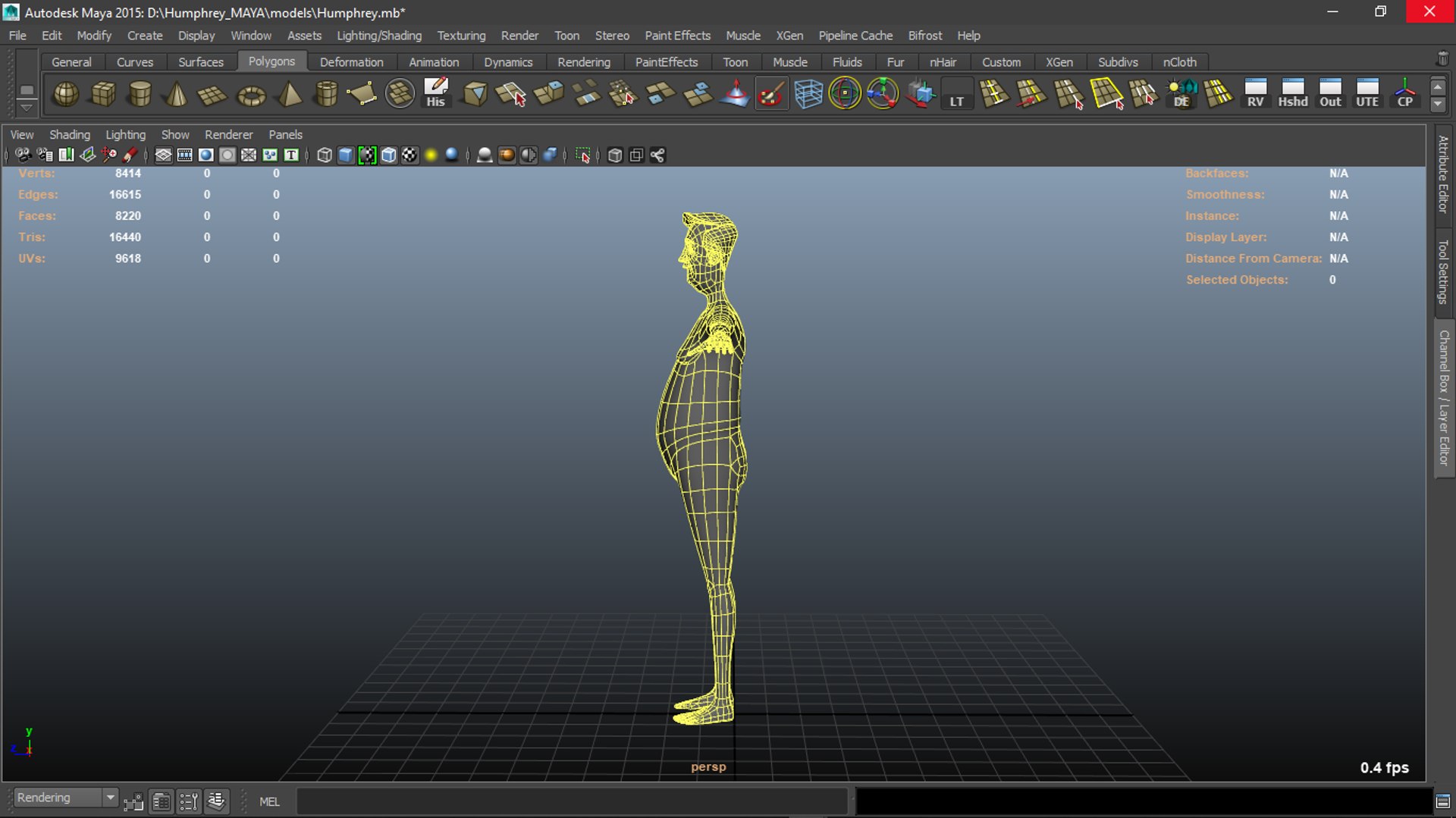This screenshot has height=818, width=1456.
Task: Toggle textured display checker icon
Action: pos(410,155)
